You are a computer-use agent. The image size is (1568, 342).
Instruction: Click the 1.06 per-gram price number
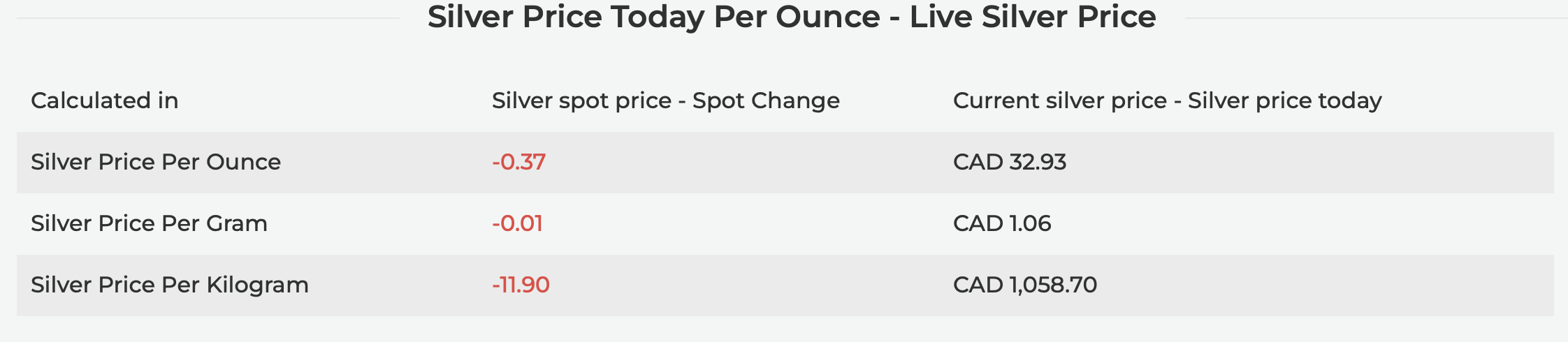click(1030, 223)
